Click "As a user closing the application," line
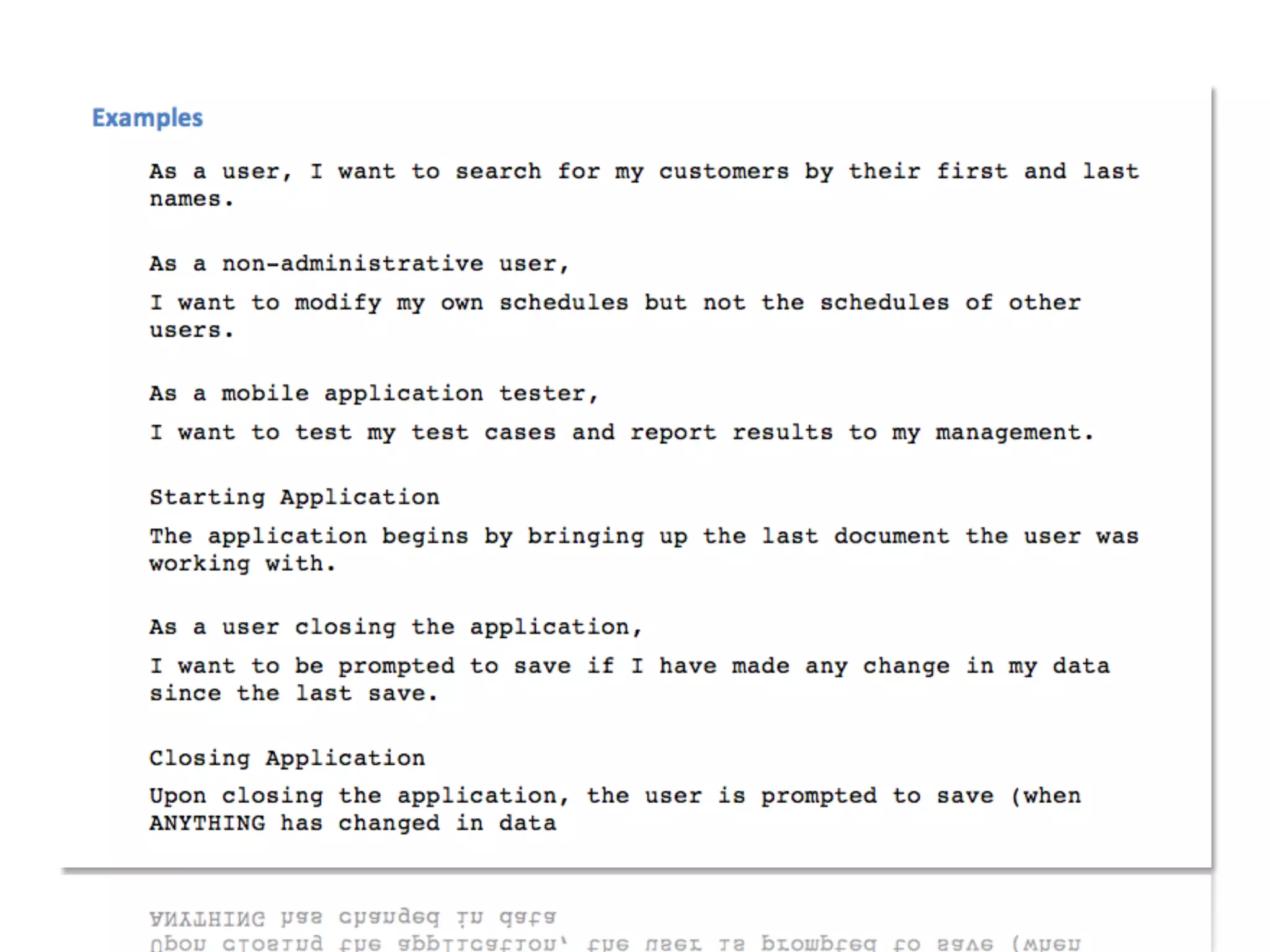1270x952 pixels. [x=396, y=627]
